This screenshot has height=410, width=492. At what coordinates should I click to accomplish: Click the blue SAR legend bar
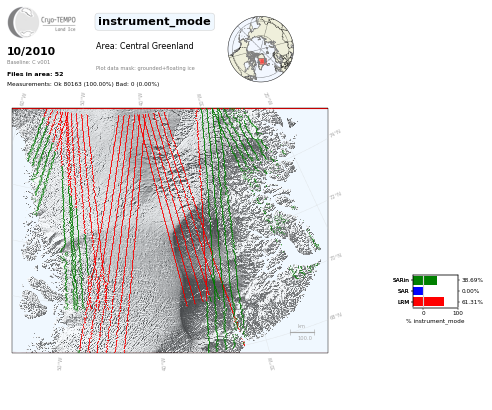[x=418, y=291]
